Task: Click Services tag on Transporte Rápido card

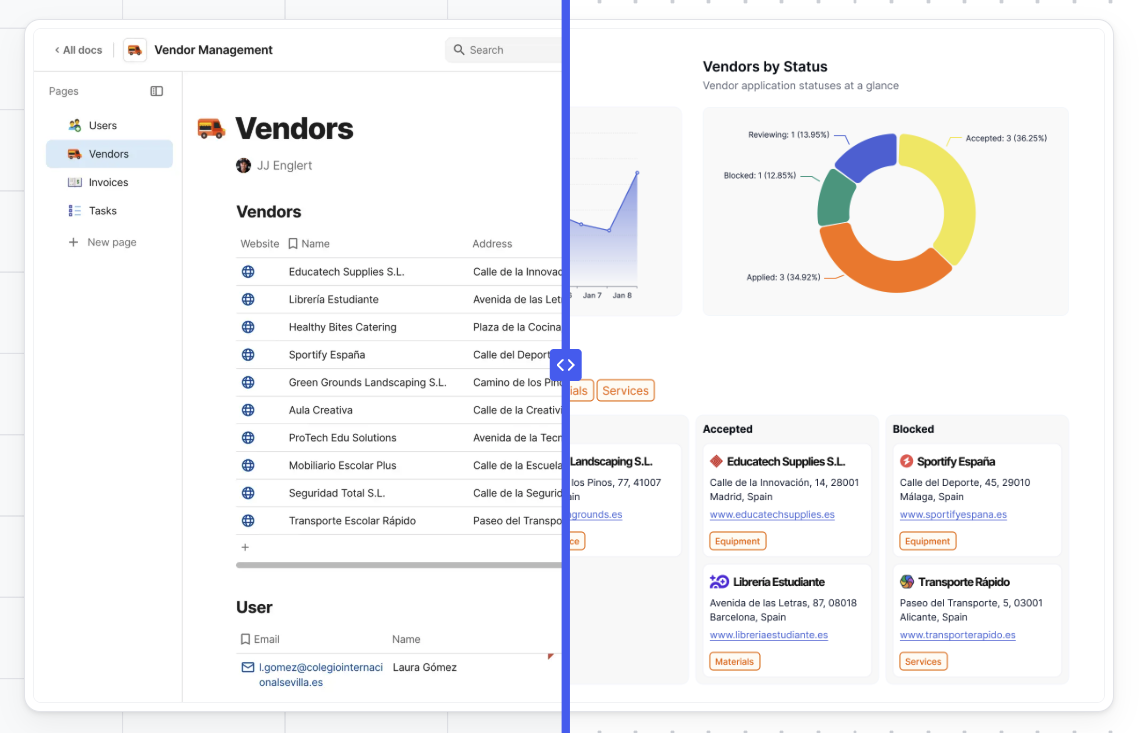Action: (x=923, y=662)
